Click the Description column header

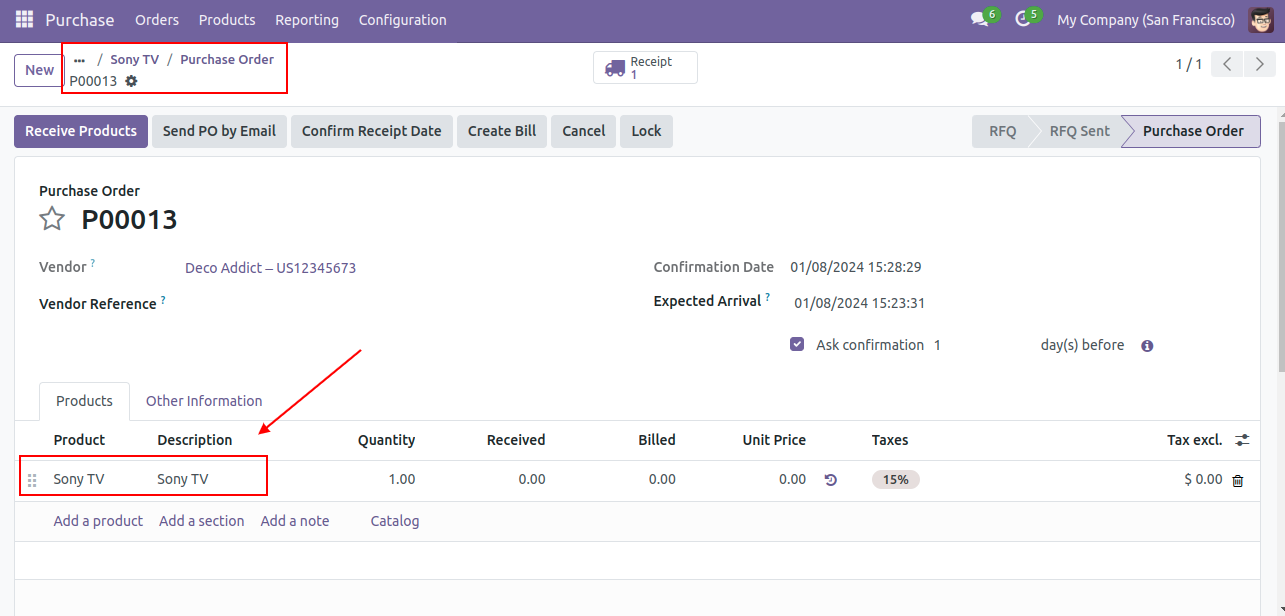195,440
